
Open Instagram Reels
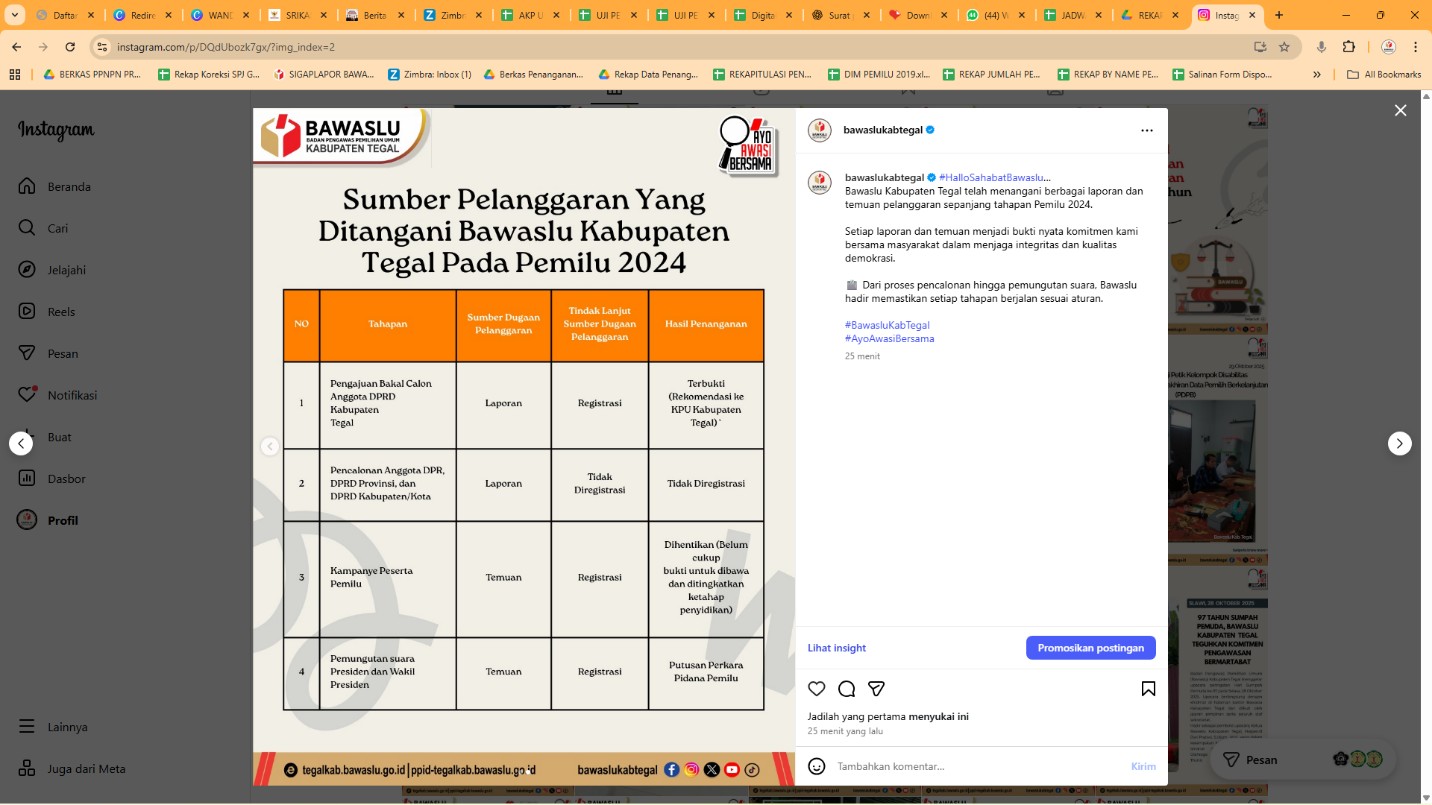(x=60, y=311)
